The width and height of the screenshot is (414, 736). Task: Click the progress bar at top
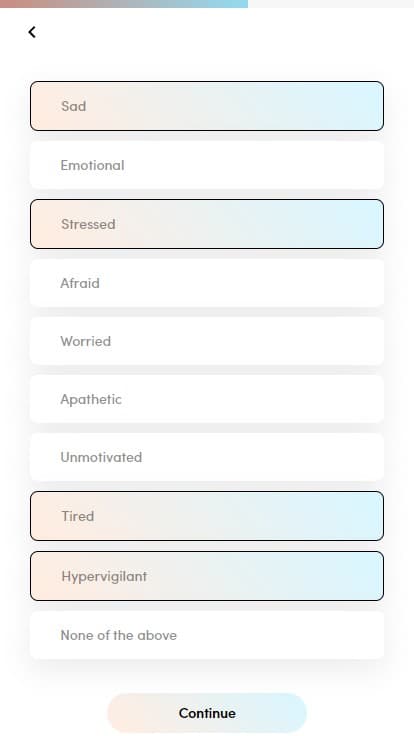207,4
